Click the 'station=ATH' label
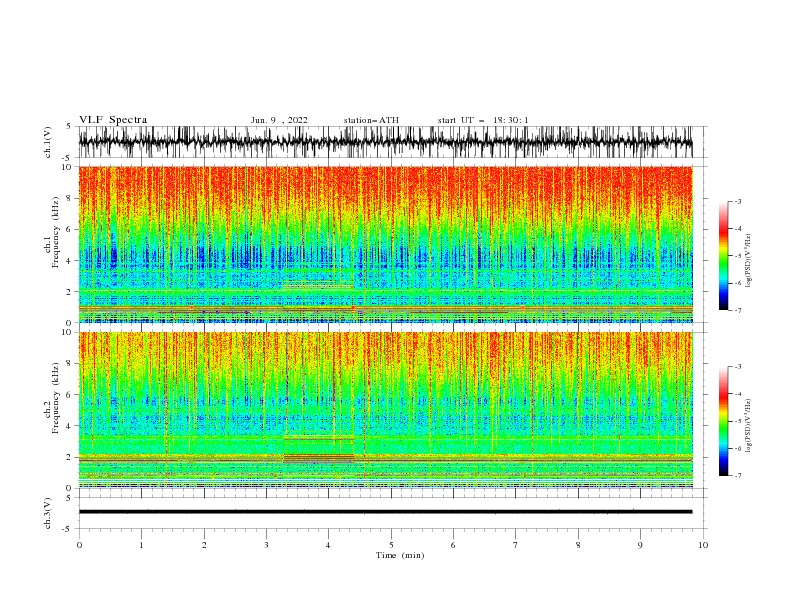792x612 pixels. click(x=371, y=120)
